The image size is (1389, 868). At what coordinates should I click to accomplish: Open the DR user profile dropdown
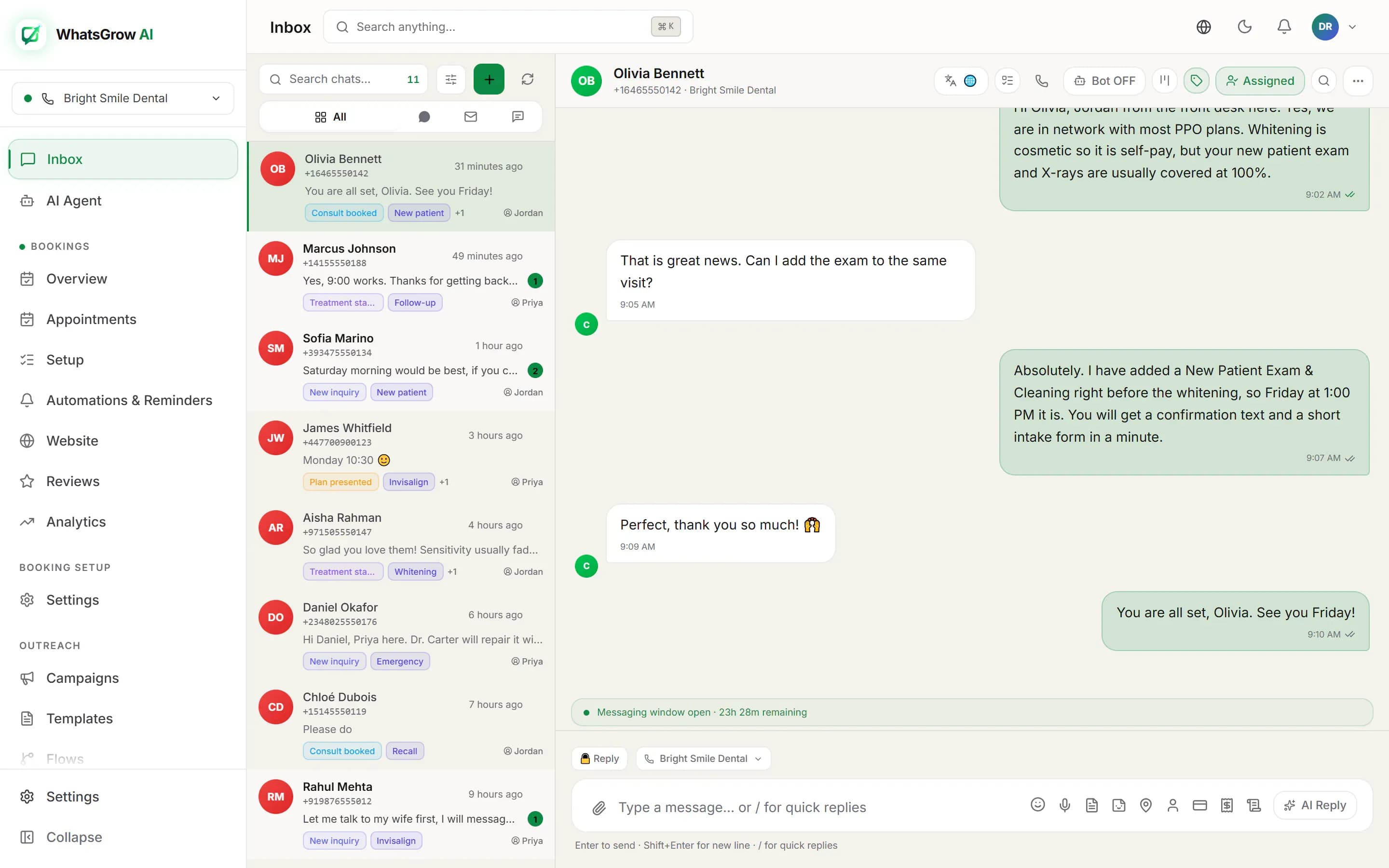tap(1334, 27)
